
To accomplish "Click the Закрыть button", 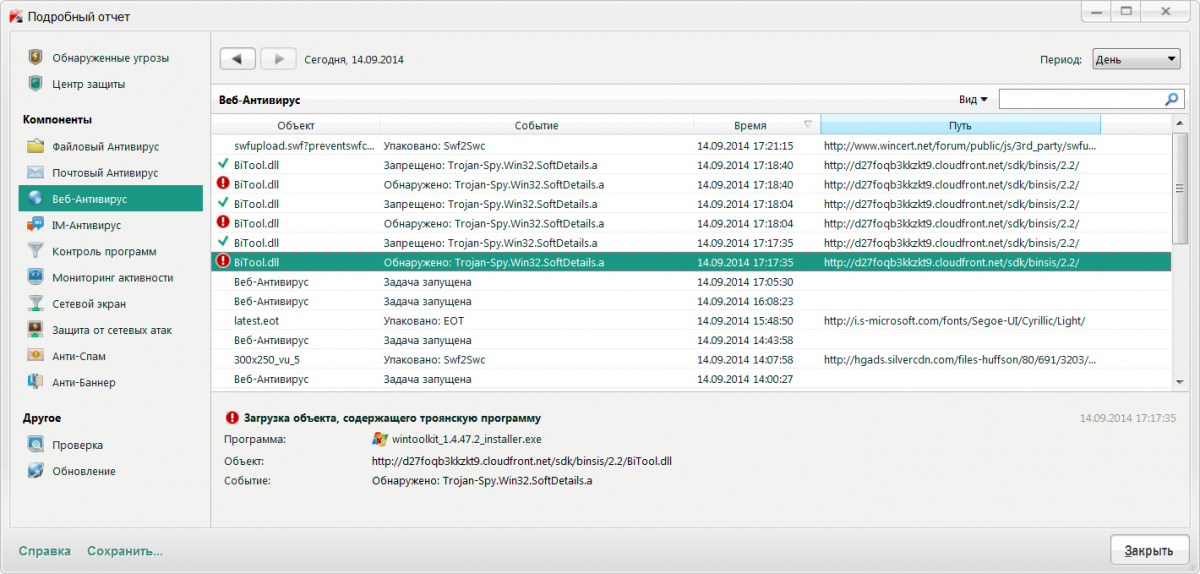I will [1149, 550].
